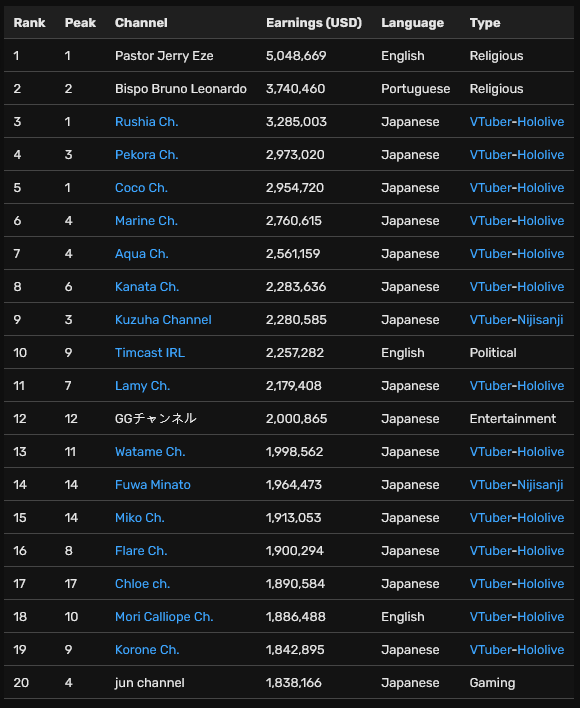The width and height of the screenshot is (580, 708).
Task: Click Miko Ch. channel link
Action: [139, 517]
